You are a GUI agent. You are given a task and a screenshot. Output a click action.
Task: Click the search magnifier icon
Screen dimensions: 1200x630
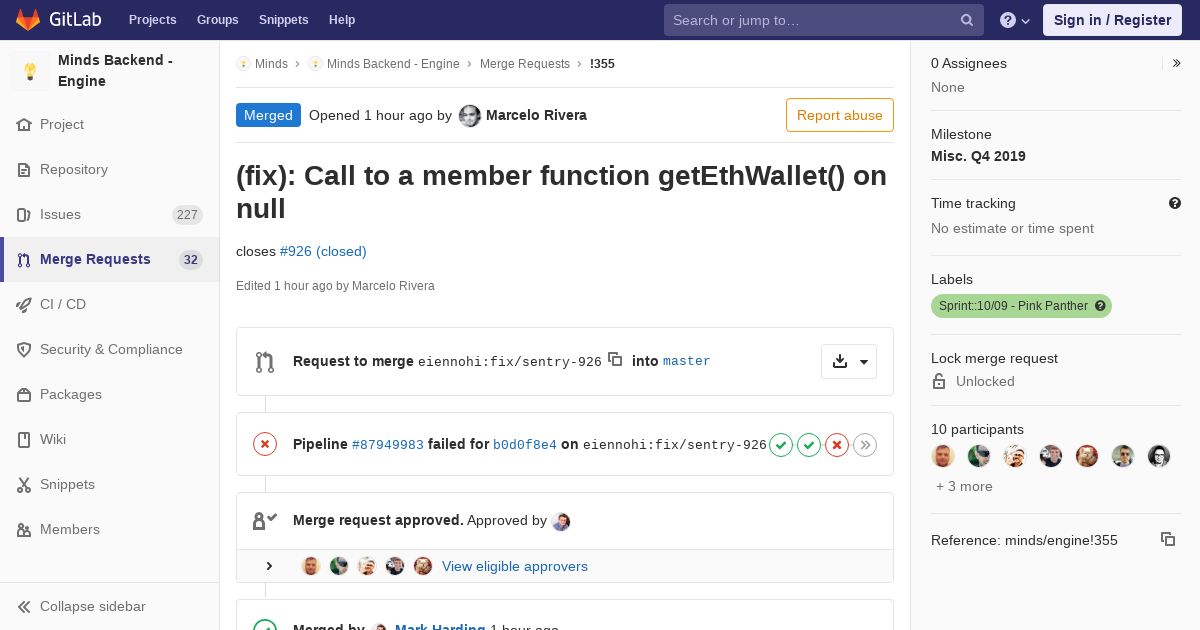[x=967, y=20]
